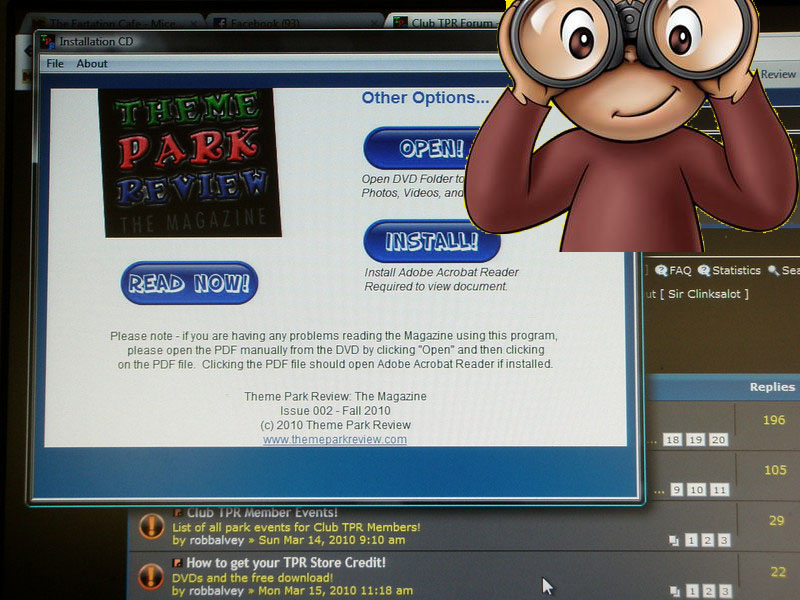Viewport: 800px width, 600px height.
Task: Open the www.themeparkreview.com link
Action: 335,439
